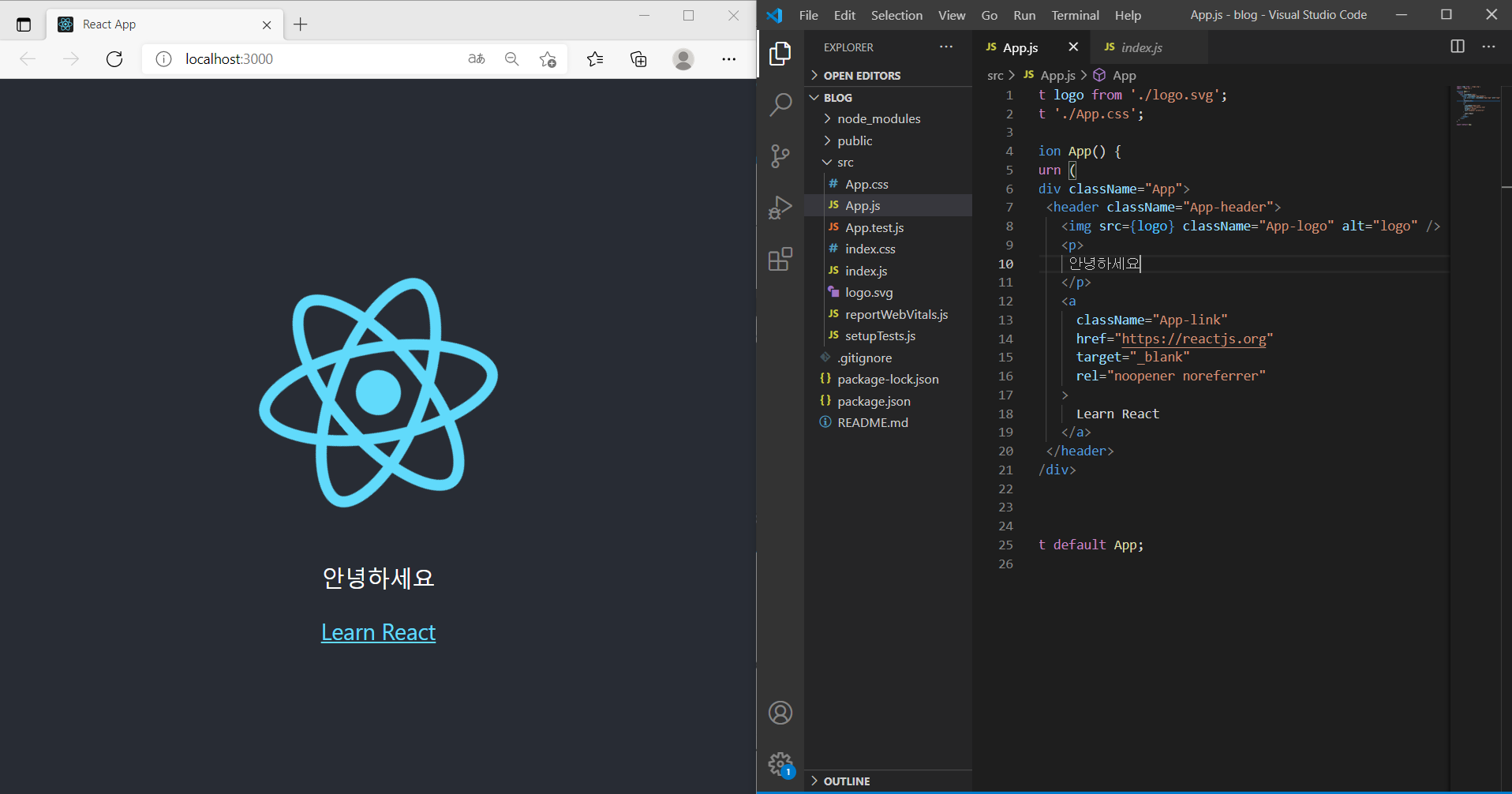Click the browser Refresh button
The height and width of the screenshot is (794, 1512).
(114, 58)
